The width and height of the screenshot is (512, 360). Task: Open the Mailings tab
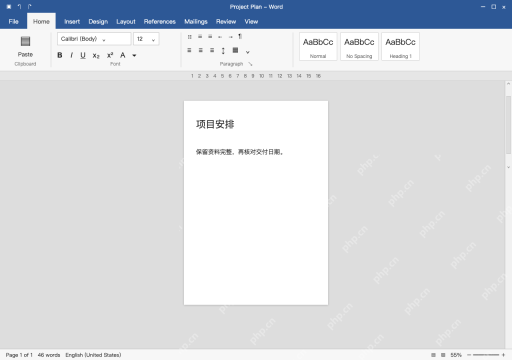196,22
